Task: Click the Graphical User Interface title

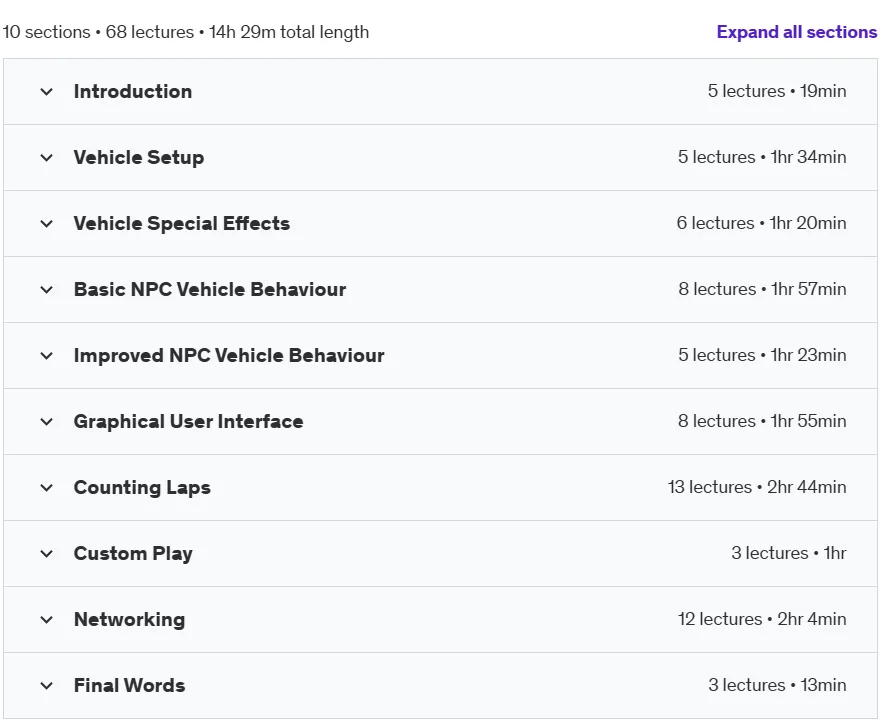Action: click(x=189, y=422)
